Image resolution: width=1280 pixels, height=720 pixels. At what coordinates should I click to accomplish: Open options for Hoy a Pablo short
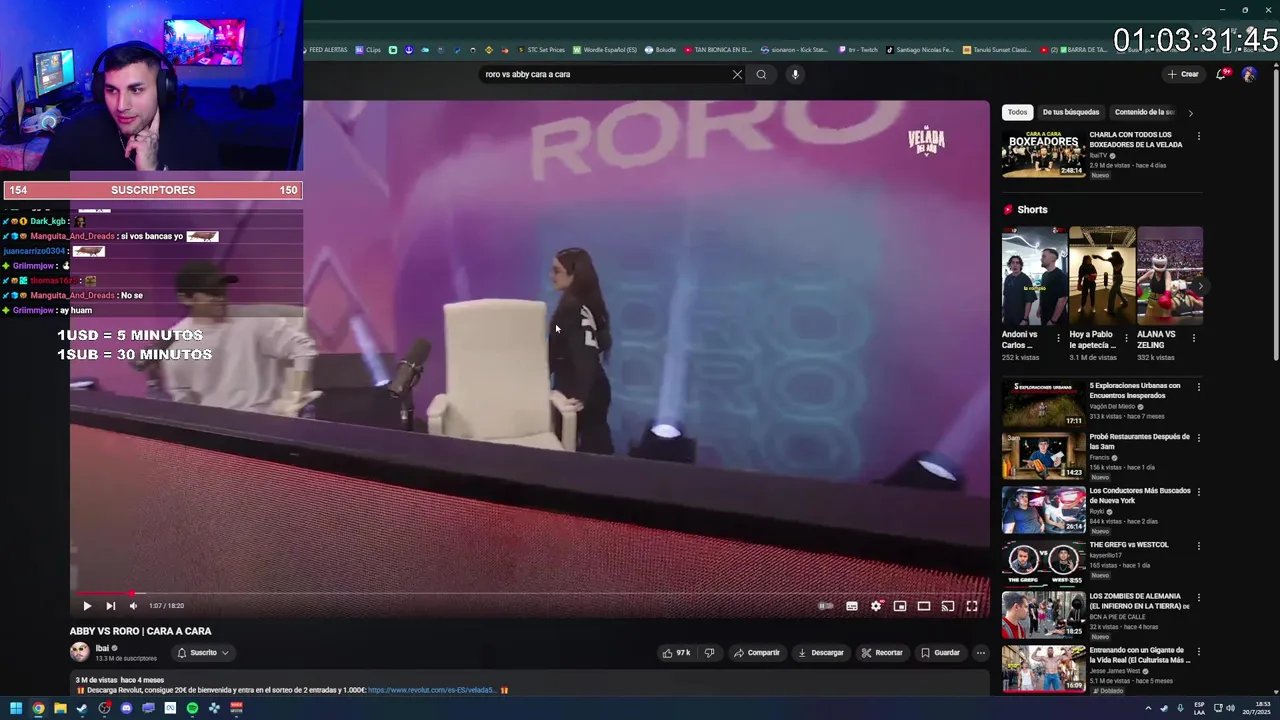pyautogui.click(x=1127, y=338)
